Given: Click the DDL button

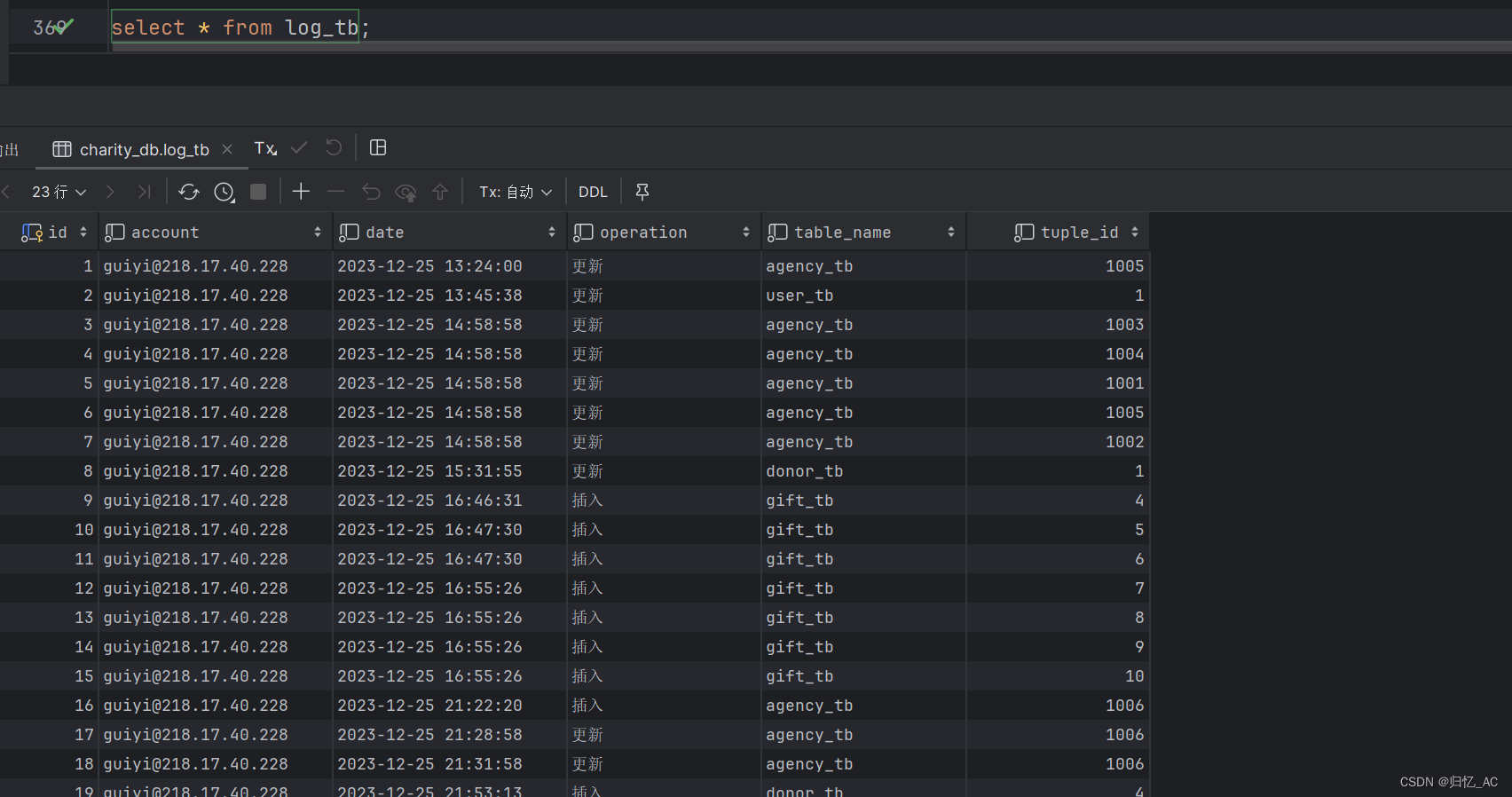Looking at the screenshot, I should point(593,192).
